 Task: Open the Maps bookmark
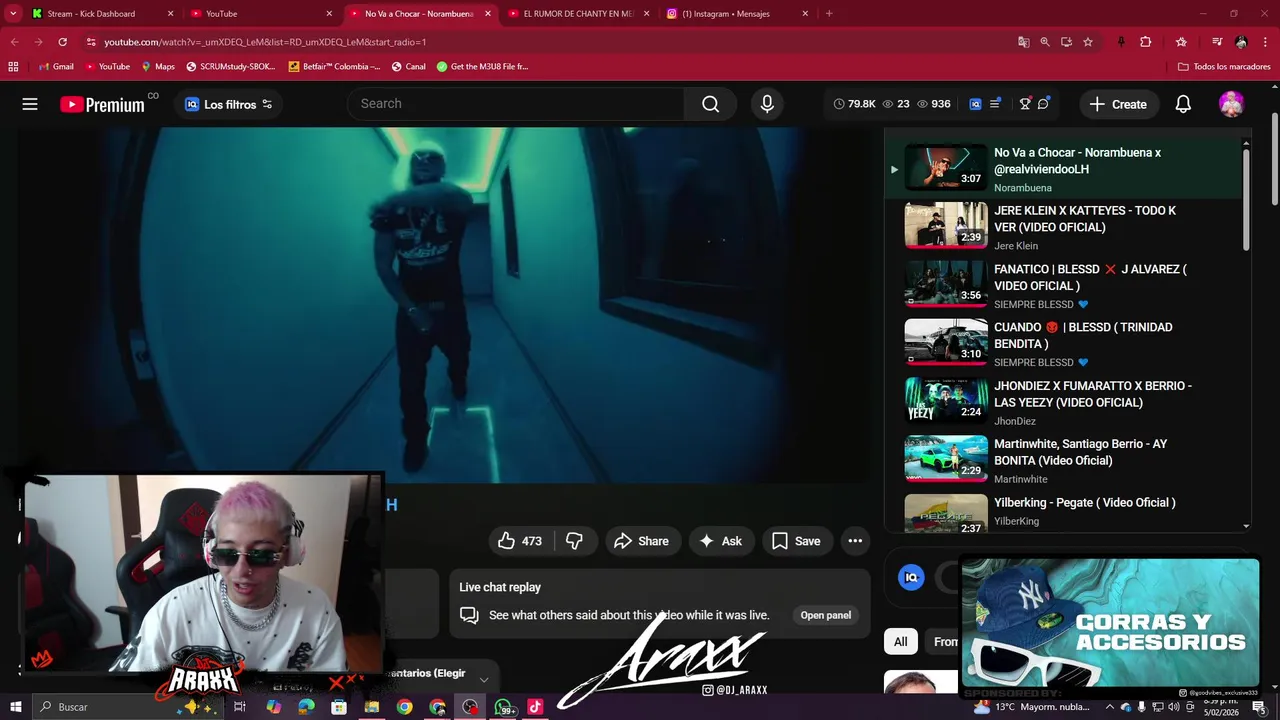[158, 67]
